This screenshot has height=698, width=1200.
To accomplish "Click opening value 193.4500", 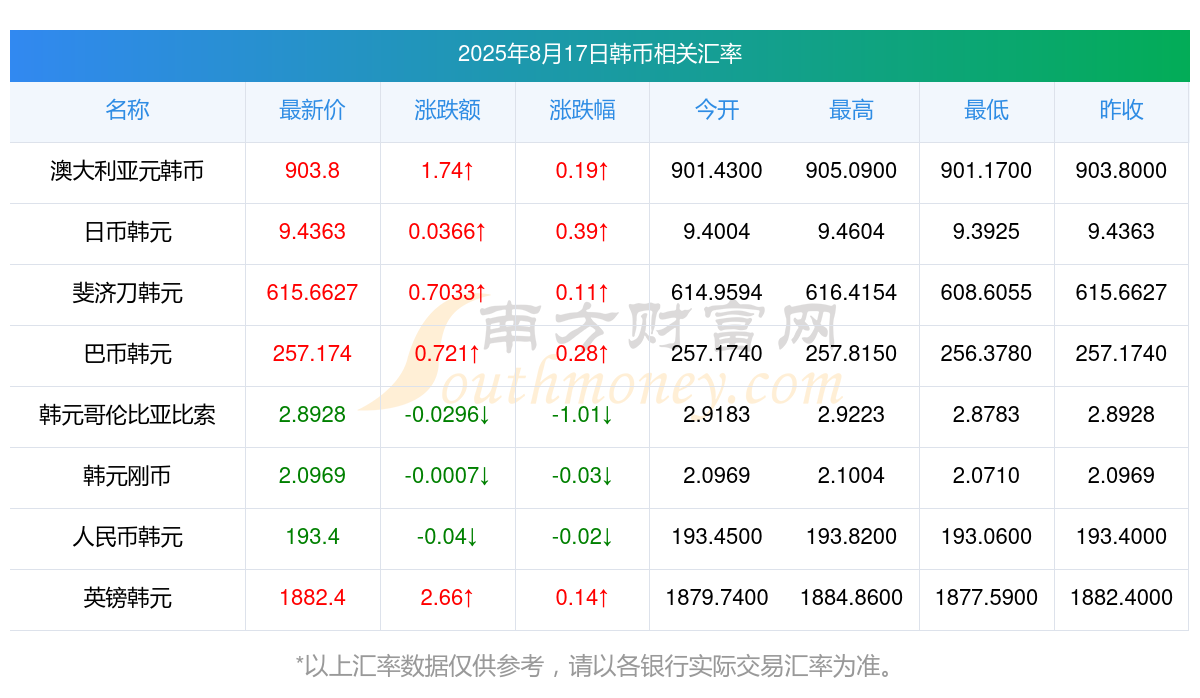I will click(717, 537).
